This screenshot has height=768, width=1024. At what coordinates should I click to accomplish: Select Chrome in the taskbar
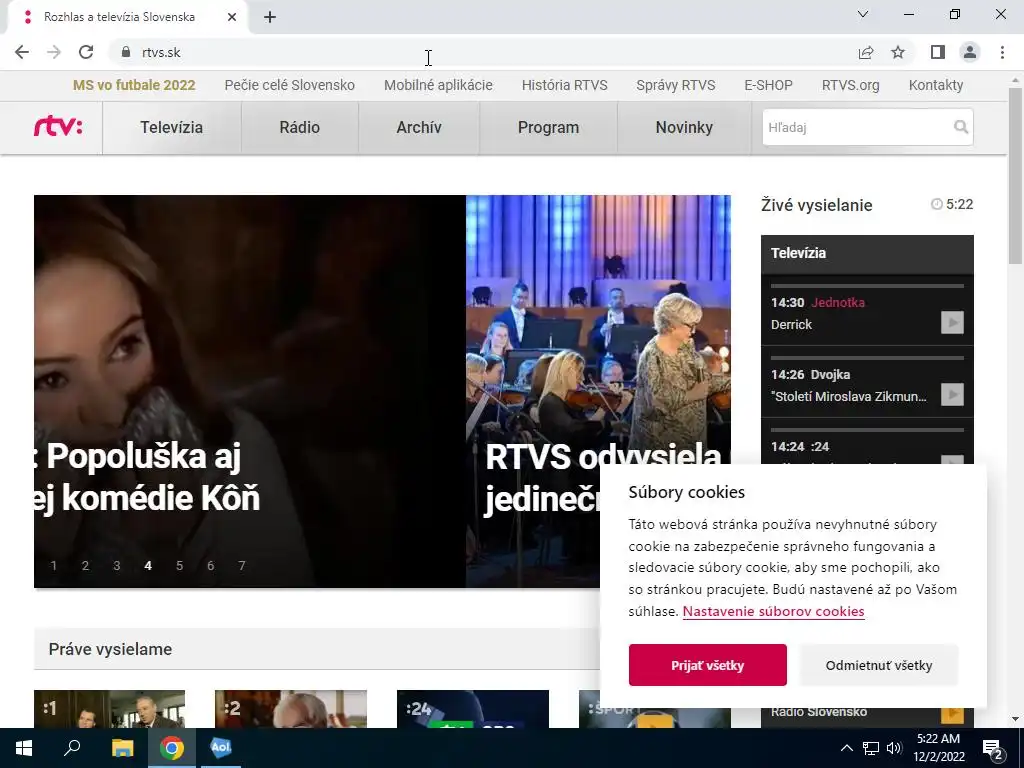point(172,748)
